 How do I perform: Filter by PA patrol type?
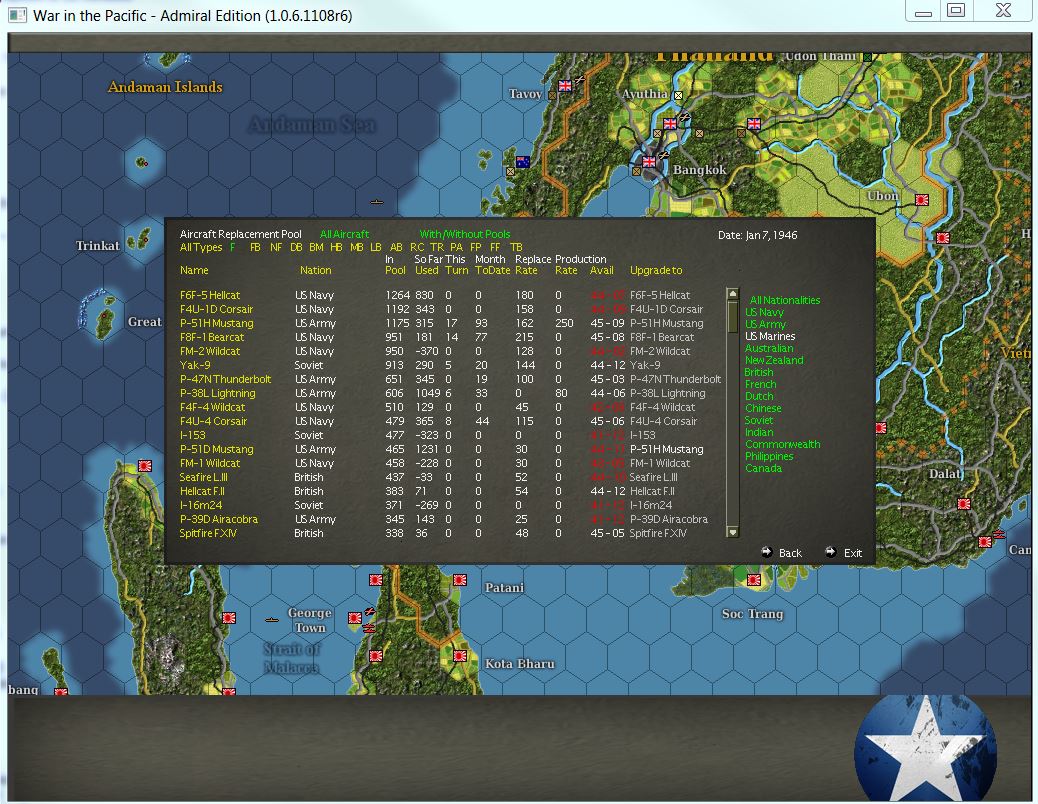tap(456, 247)
